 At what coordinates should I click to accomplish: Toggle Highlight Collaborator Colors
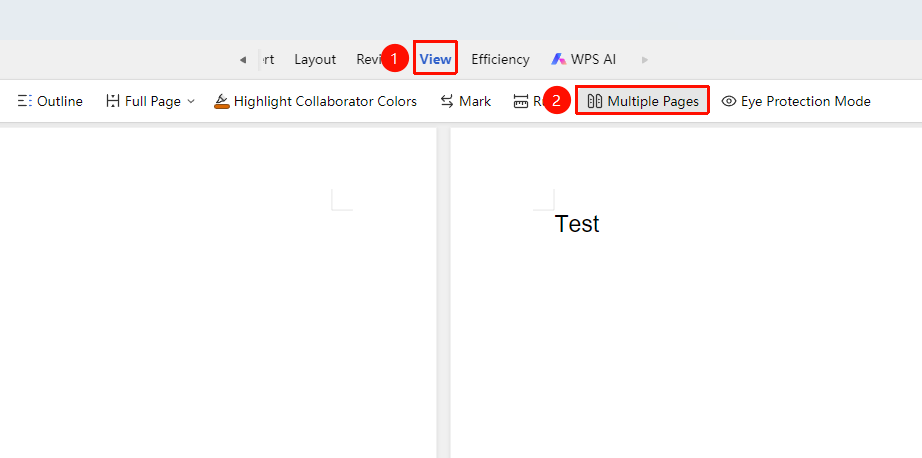(316, 101)
